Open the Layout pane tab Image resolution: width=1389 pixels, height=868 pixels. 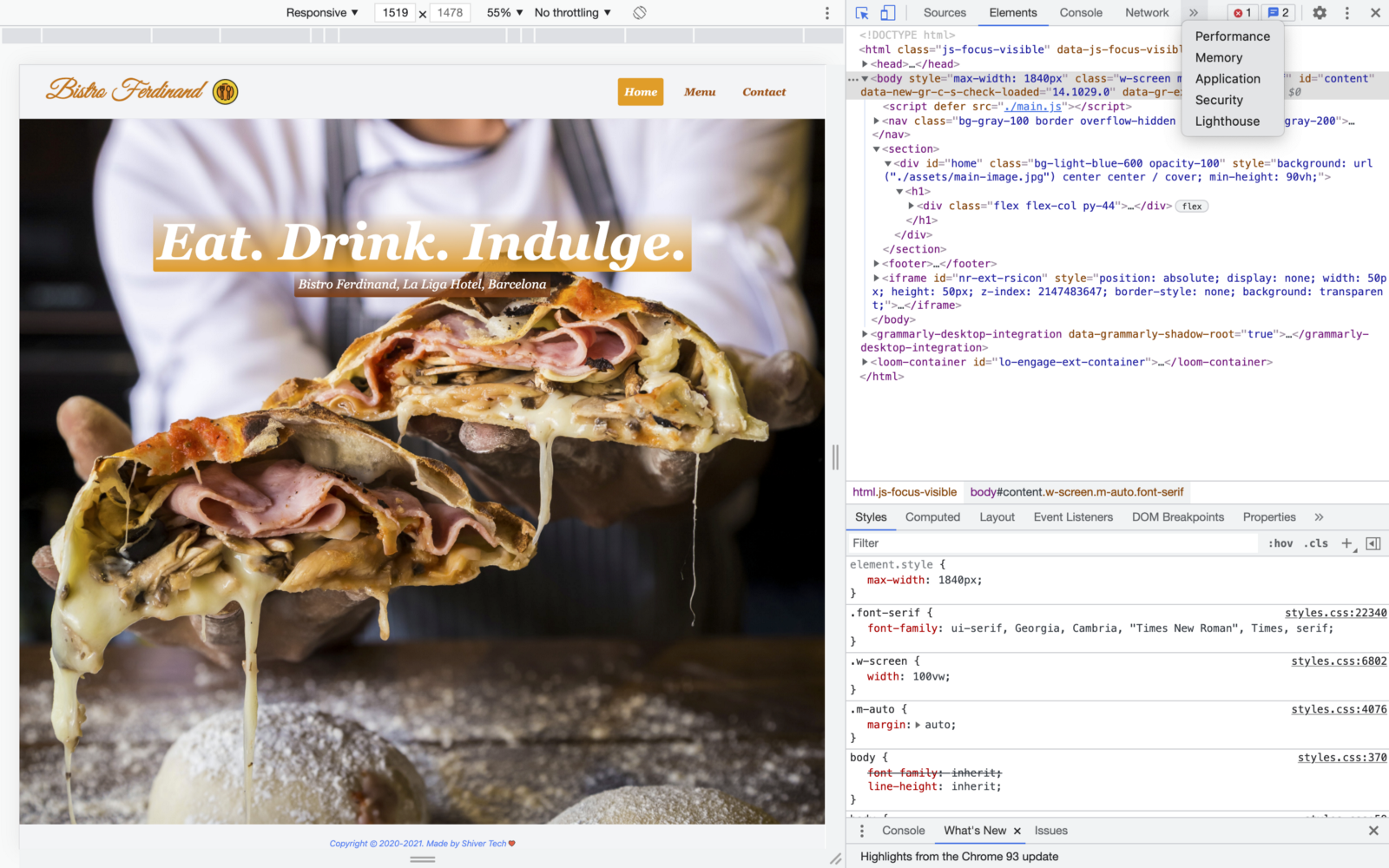[997, 517]
